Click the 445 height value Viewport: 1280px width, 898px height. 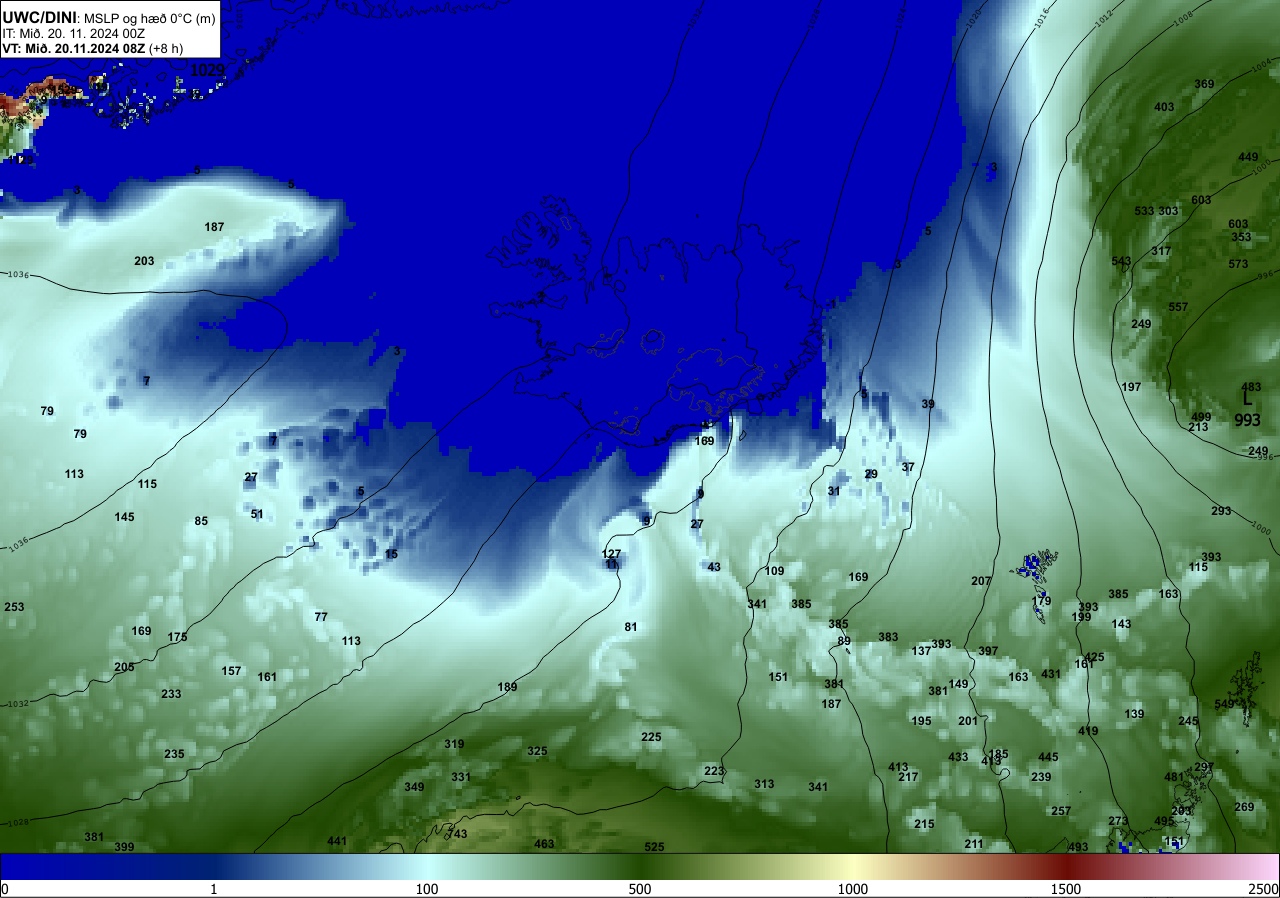point(1048,757)
